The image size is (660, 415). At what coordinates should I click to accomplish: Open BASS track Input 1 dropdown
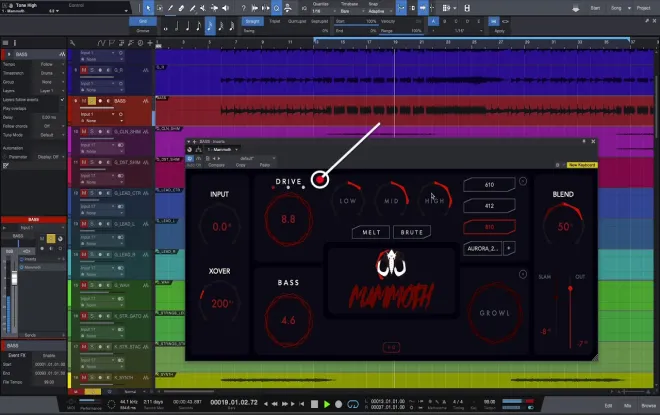tap(98, 114)
